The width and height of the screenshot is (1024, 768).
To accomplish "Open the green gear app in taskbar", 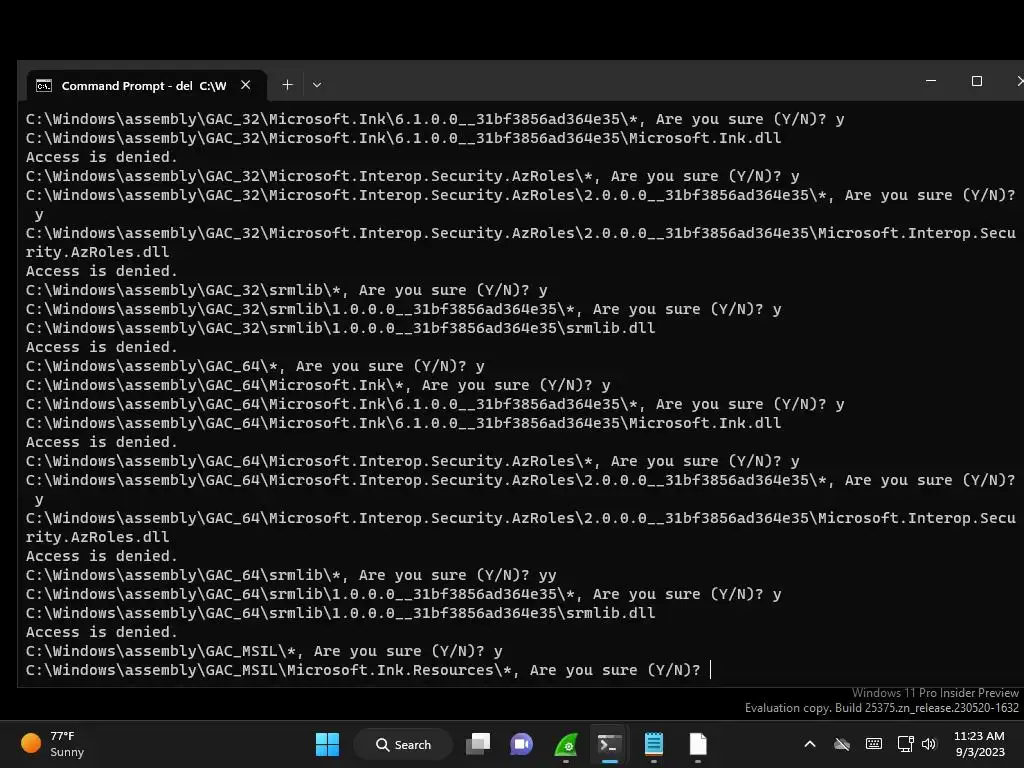I will (x=566, y=744).
